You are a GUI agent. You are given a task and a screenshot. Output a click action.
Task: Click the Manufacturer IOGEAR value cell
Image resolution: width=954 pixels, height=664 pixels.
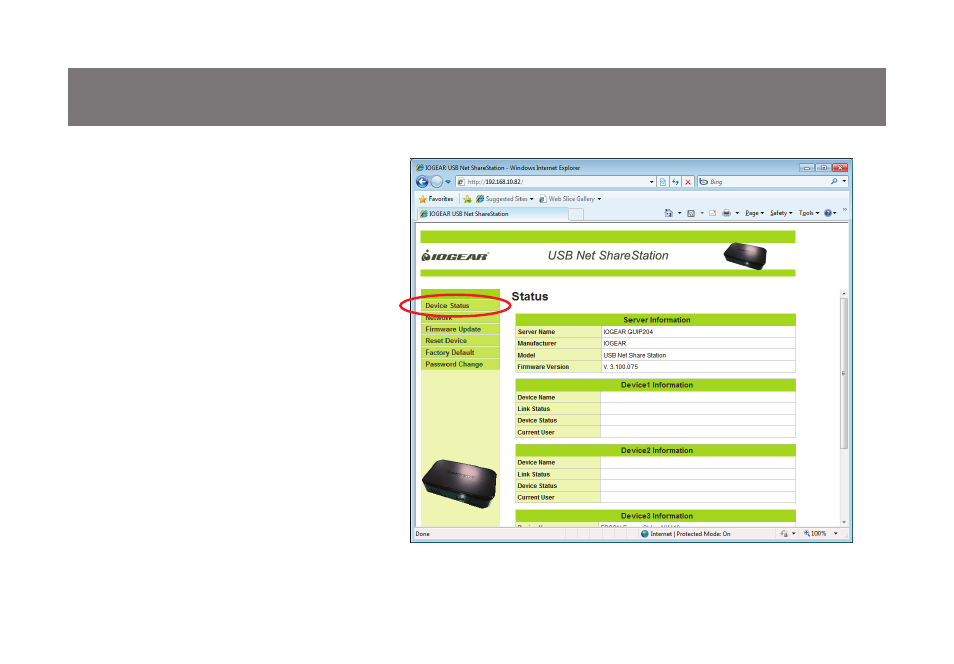[x=698, y=343]
